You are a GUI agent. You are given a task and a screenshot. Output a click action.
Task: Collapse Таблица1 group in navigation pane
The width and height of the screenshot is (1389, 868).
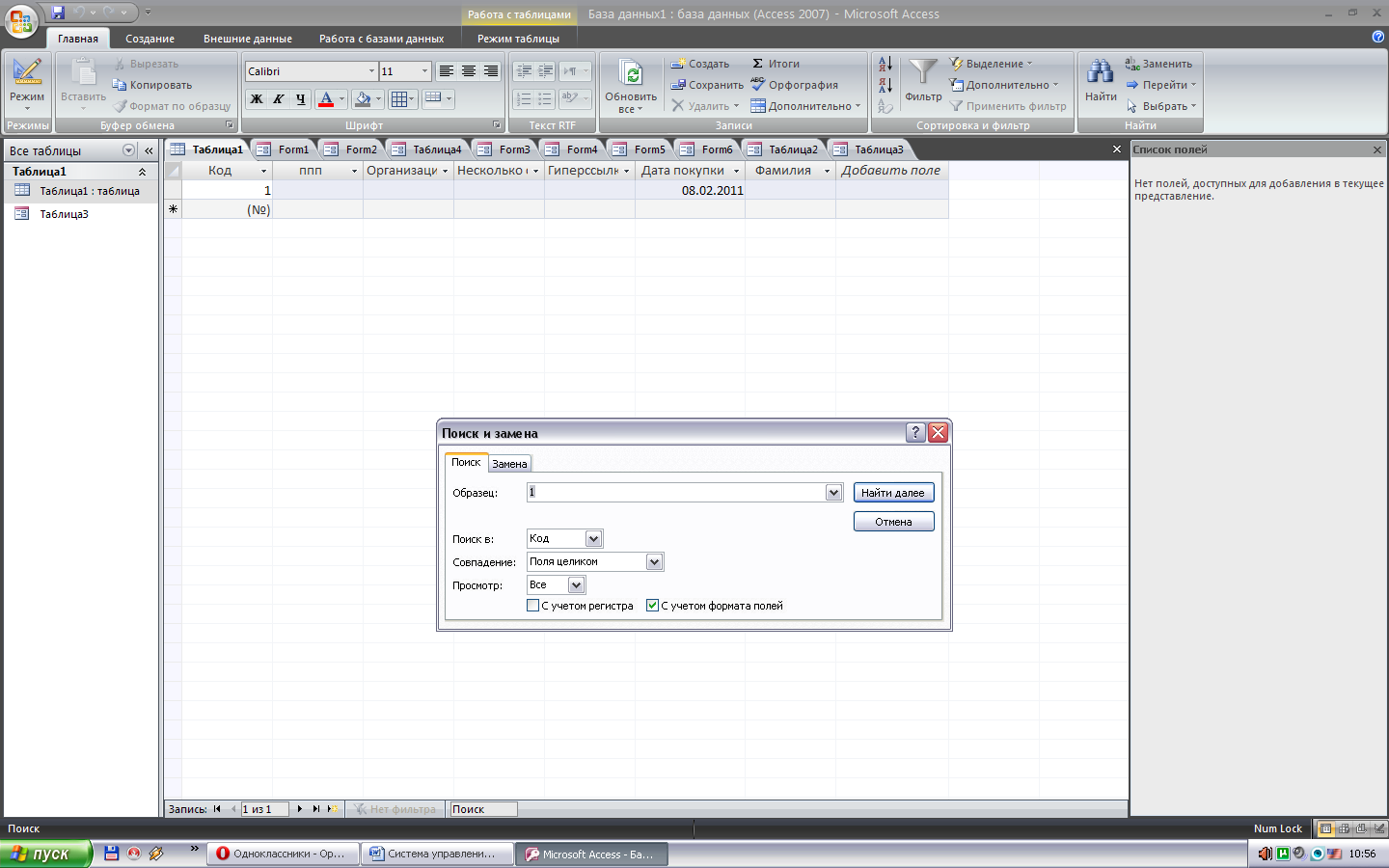pos(143,172)
